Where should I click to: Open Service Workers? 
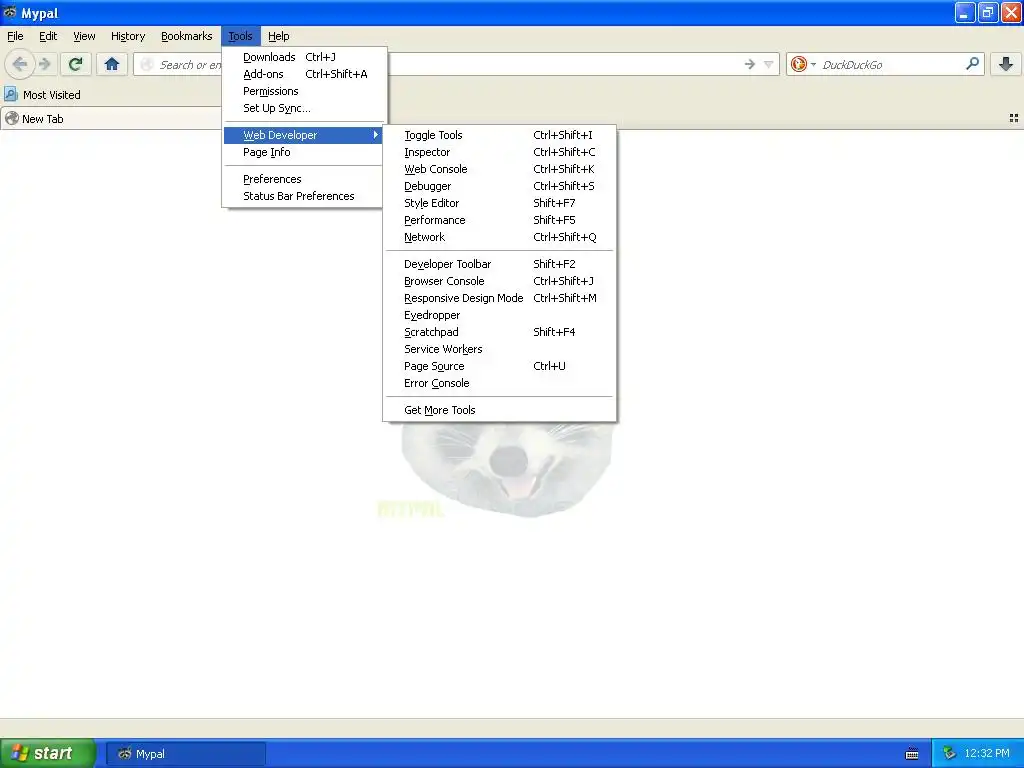[x=500, y=349]
